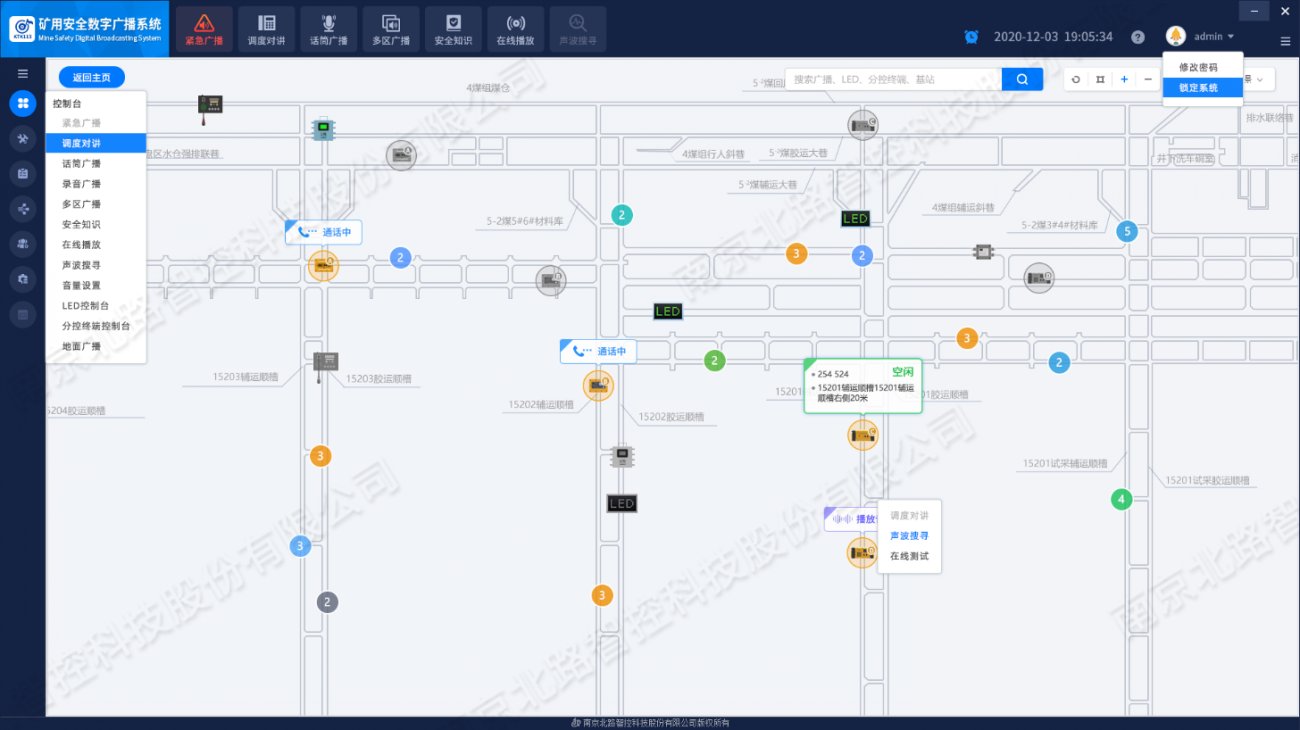Zoom out the map with minus icon

[1148, 79]
